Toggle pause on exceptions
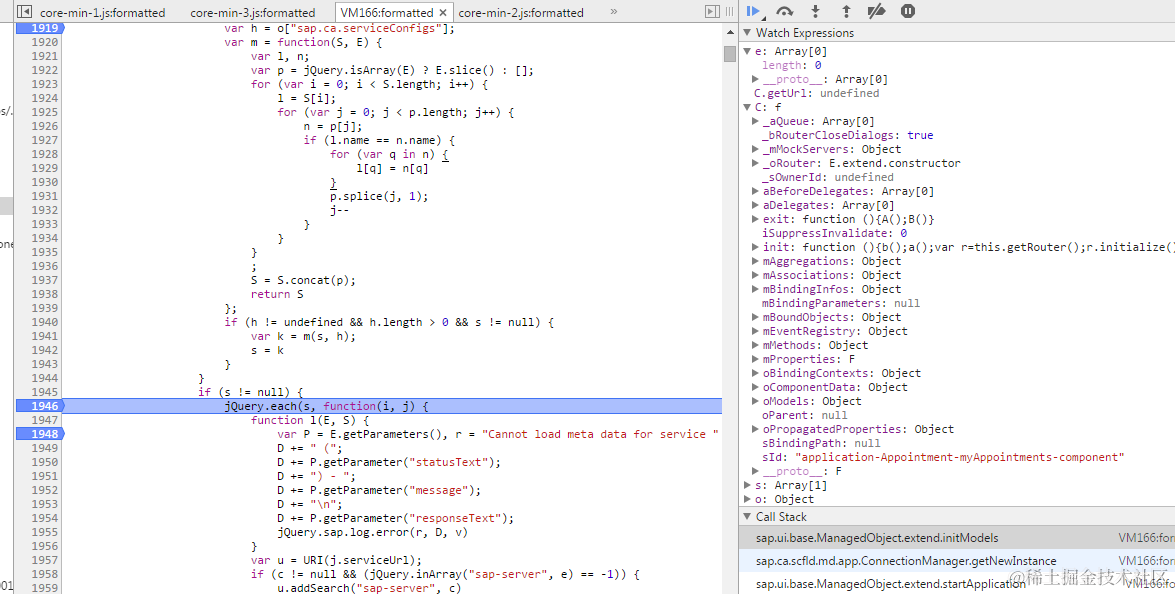Screen dimensions: 1175x594 pos(907,11)
